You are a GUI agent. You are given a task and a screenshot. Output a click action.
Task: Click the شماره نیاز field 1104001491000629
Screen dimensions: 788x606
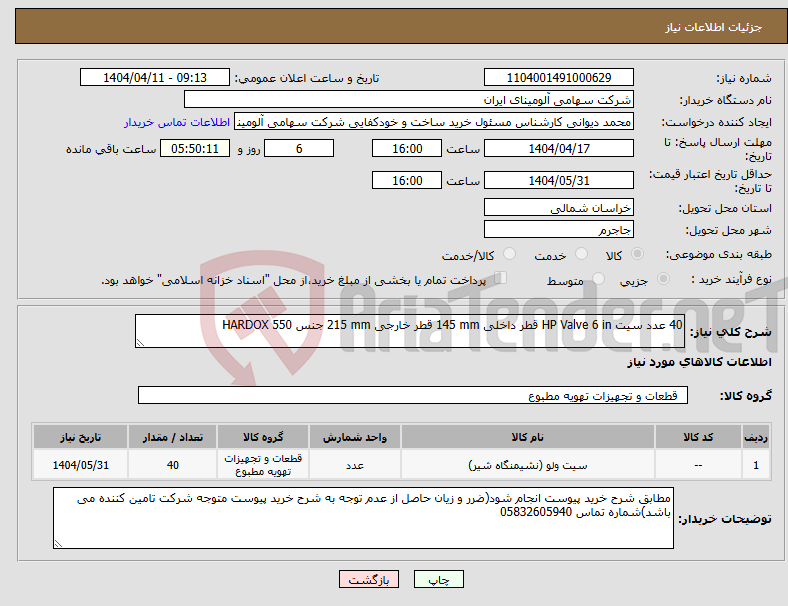(558, 77)
